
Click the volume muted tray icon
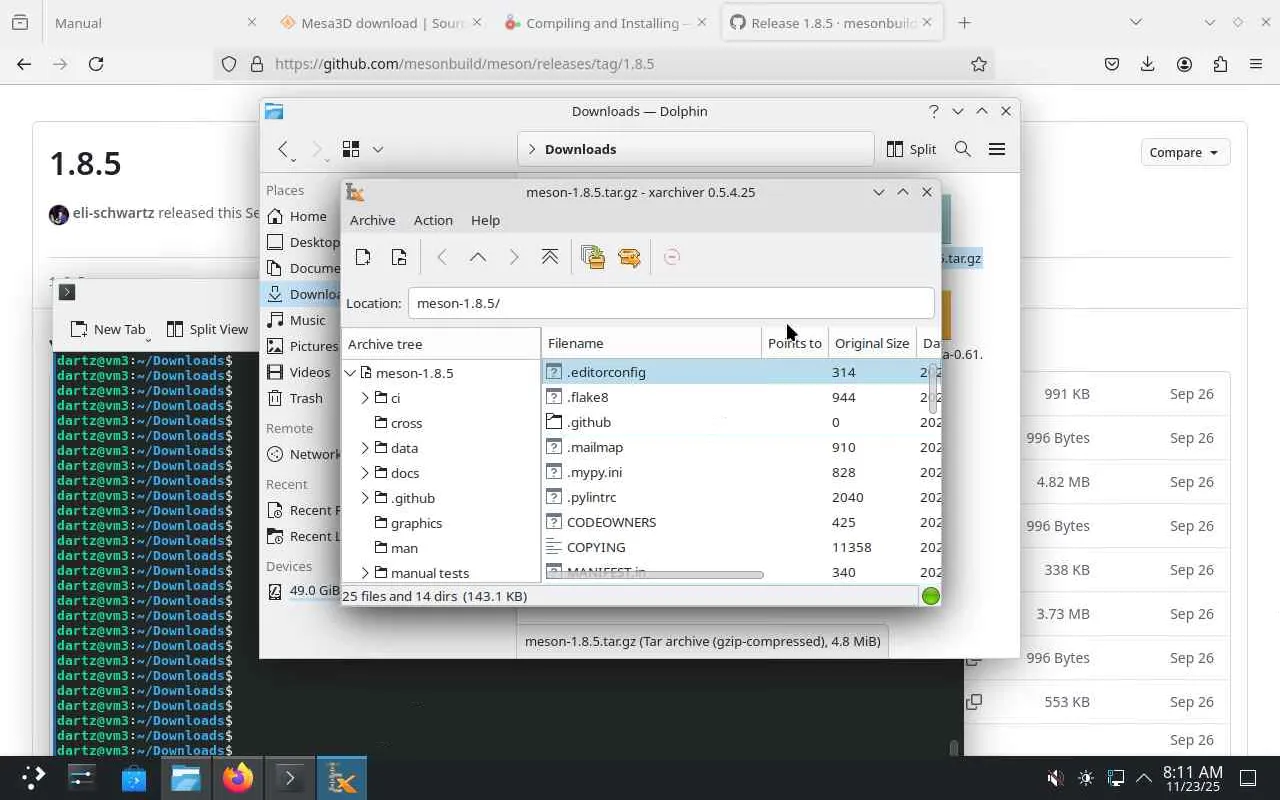(1054, 778)
